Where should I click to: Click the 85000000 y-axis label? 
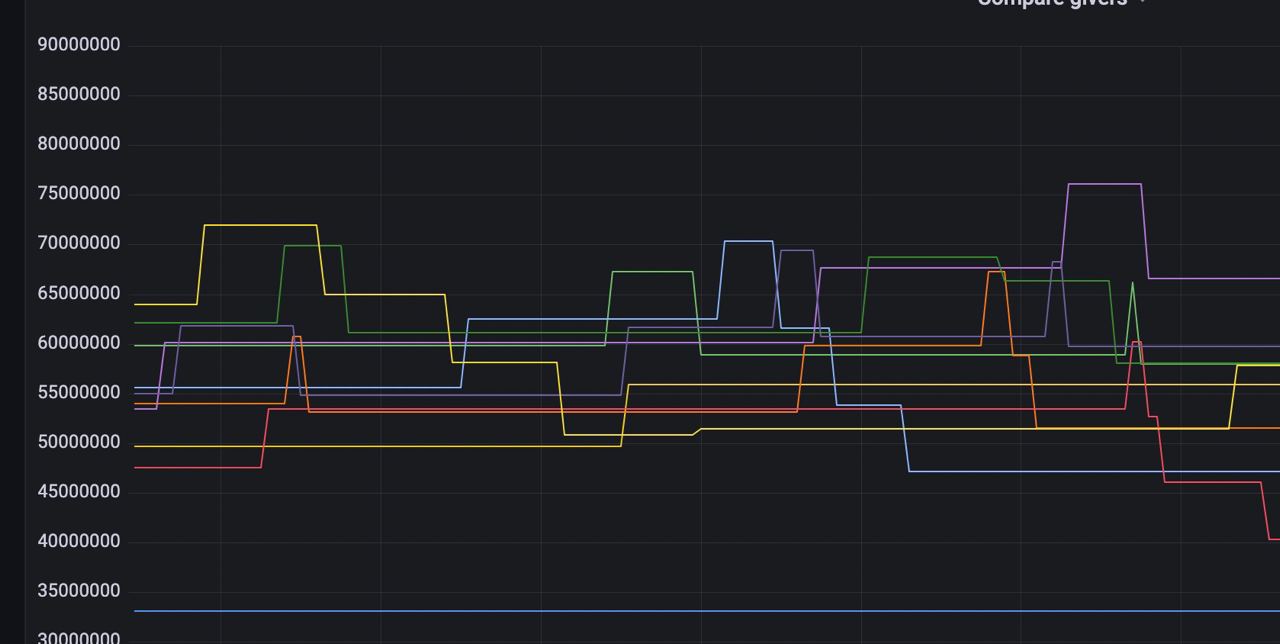(79, 94)
